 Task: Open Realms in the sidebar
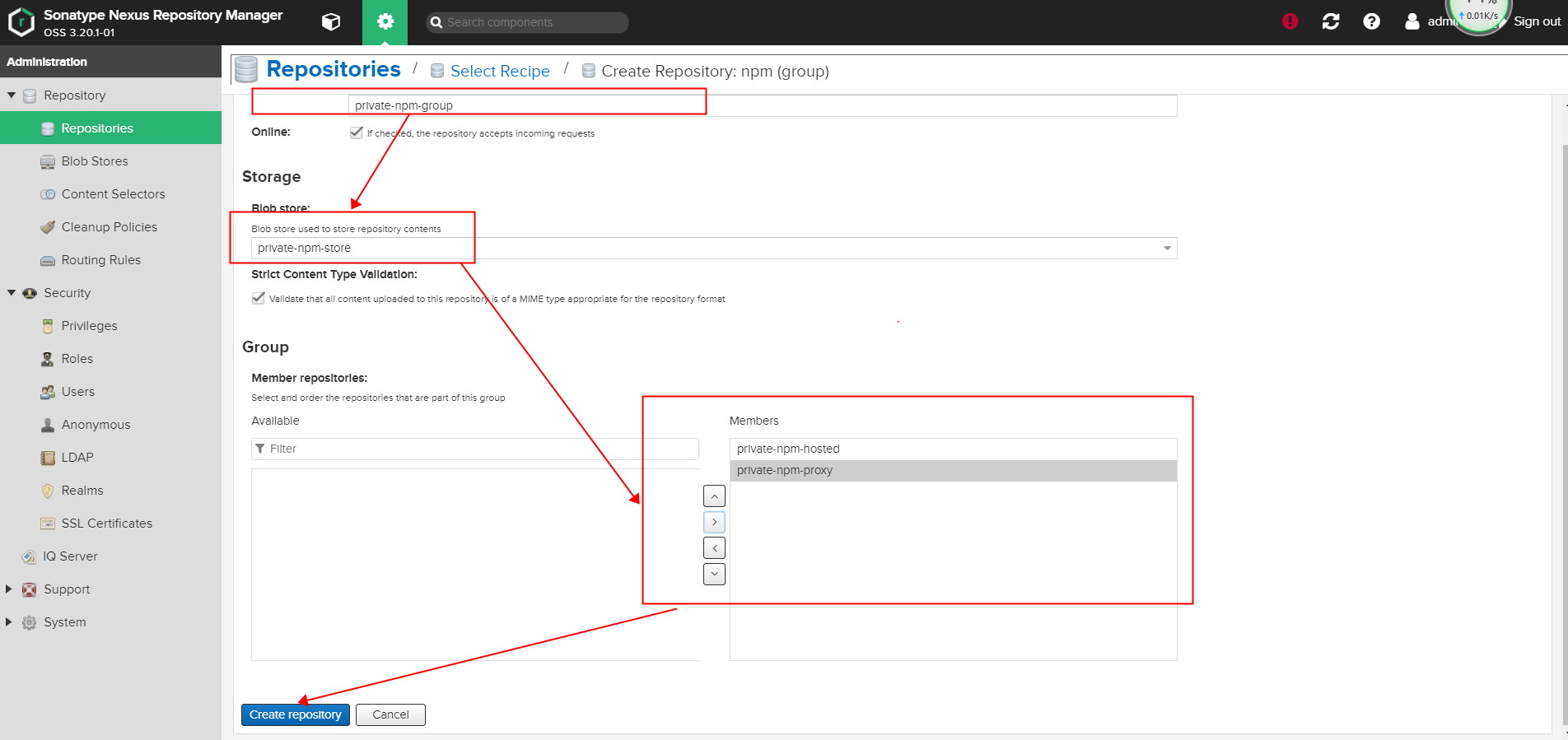click(110, 491)
